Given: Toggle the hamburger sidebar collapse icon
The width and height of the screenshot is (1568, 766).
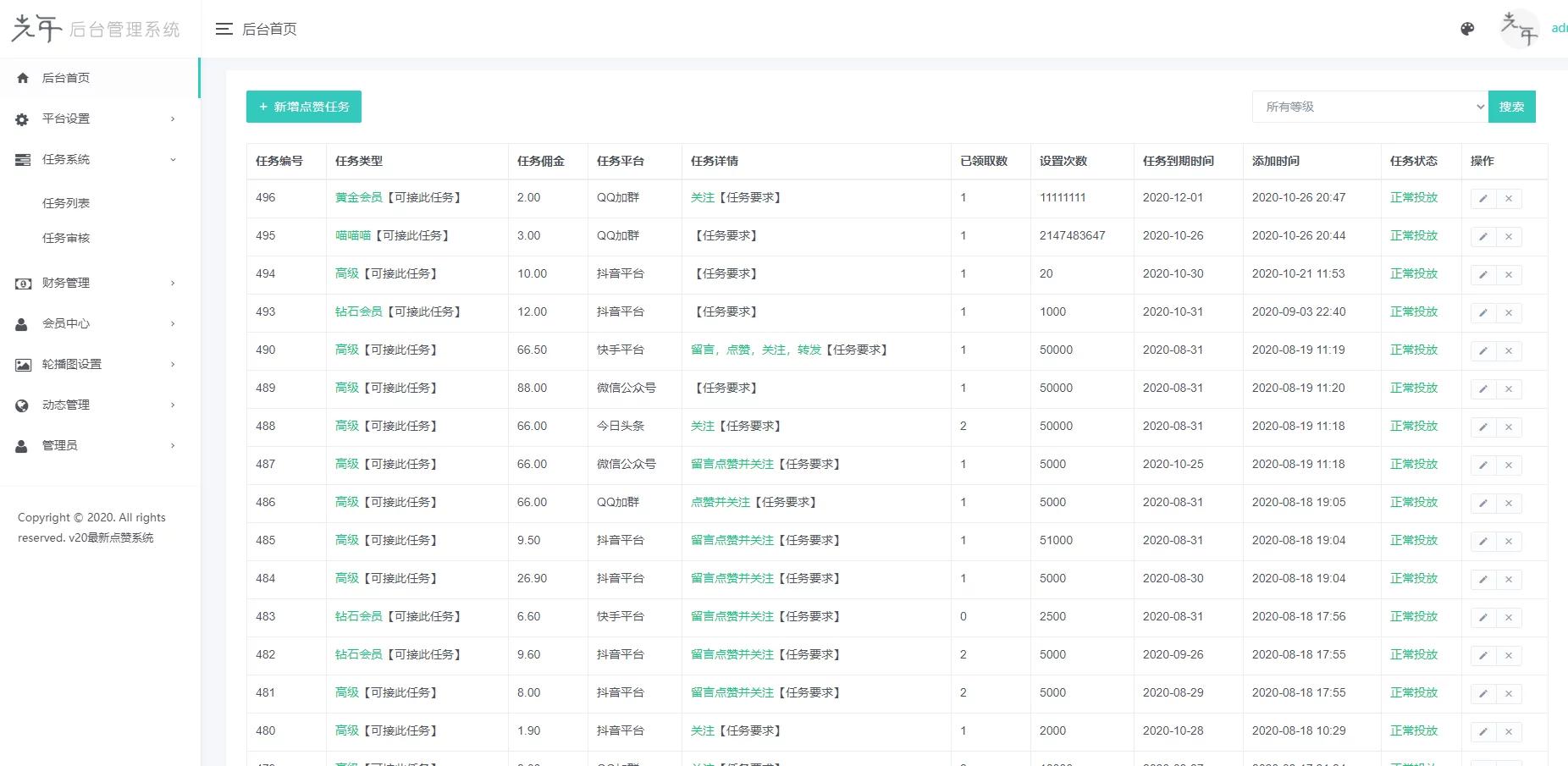Looking at the screenshot, I should (224, 30).
